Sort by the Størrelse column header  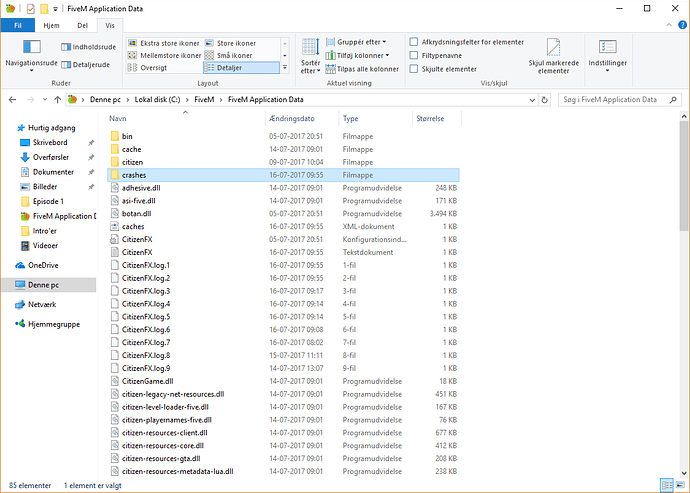[437, 118]
